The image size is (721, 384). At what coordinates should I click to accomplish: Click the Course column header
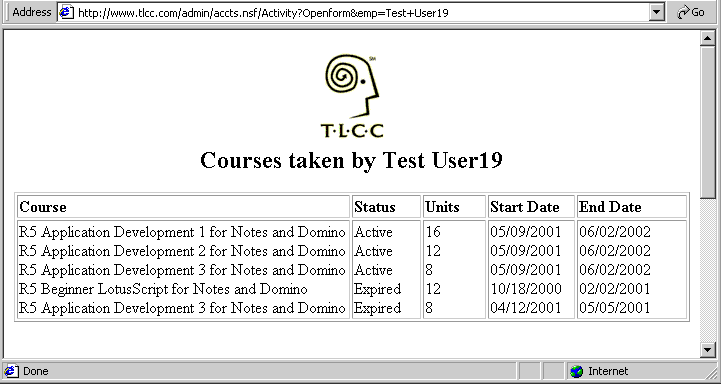tap(43, 207)
